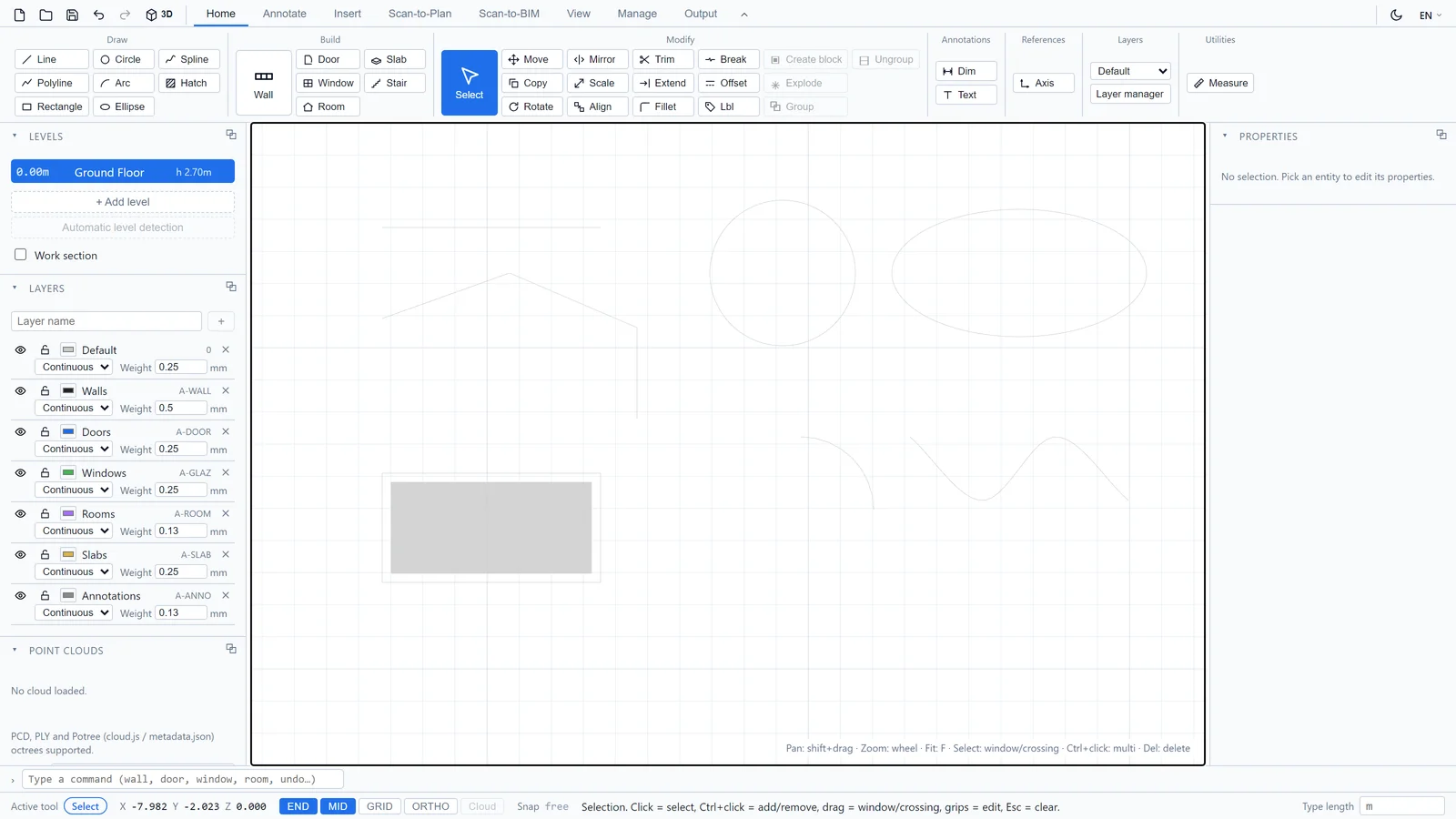Image resolution: width=1456 pixels, height=819 pixels.
Task: Undo the last action
Action: pos(98,15)
